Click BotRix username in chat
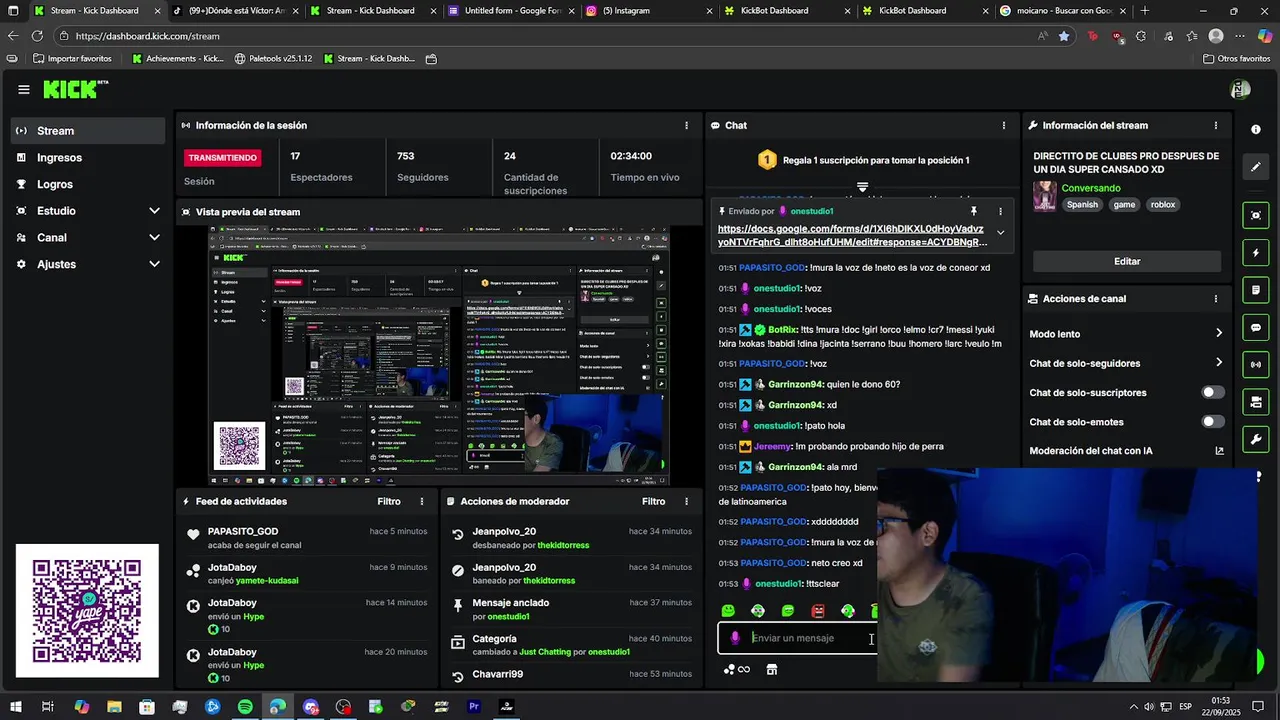Image resolution: width=1280 pixels, height=720 pixels. click(783, 329)
